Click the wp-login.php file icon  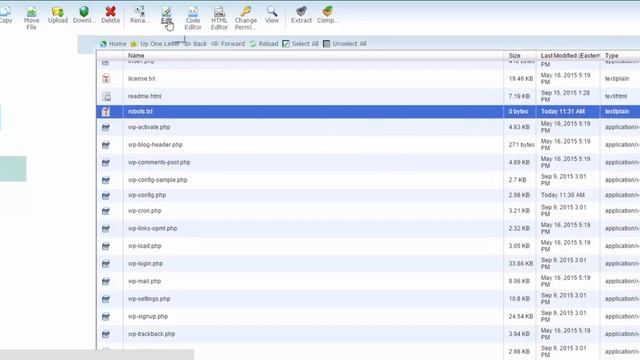coord(106,264)
